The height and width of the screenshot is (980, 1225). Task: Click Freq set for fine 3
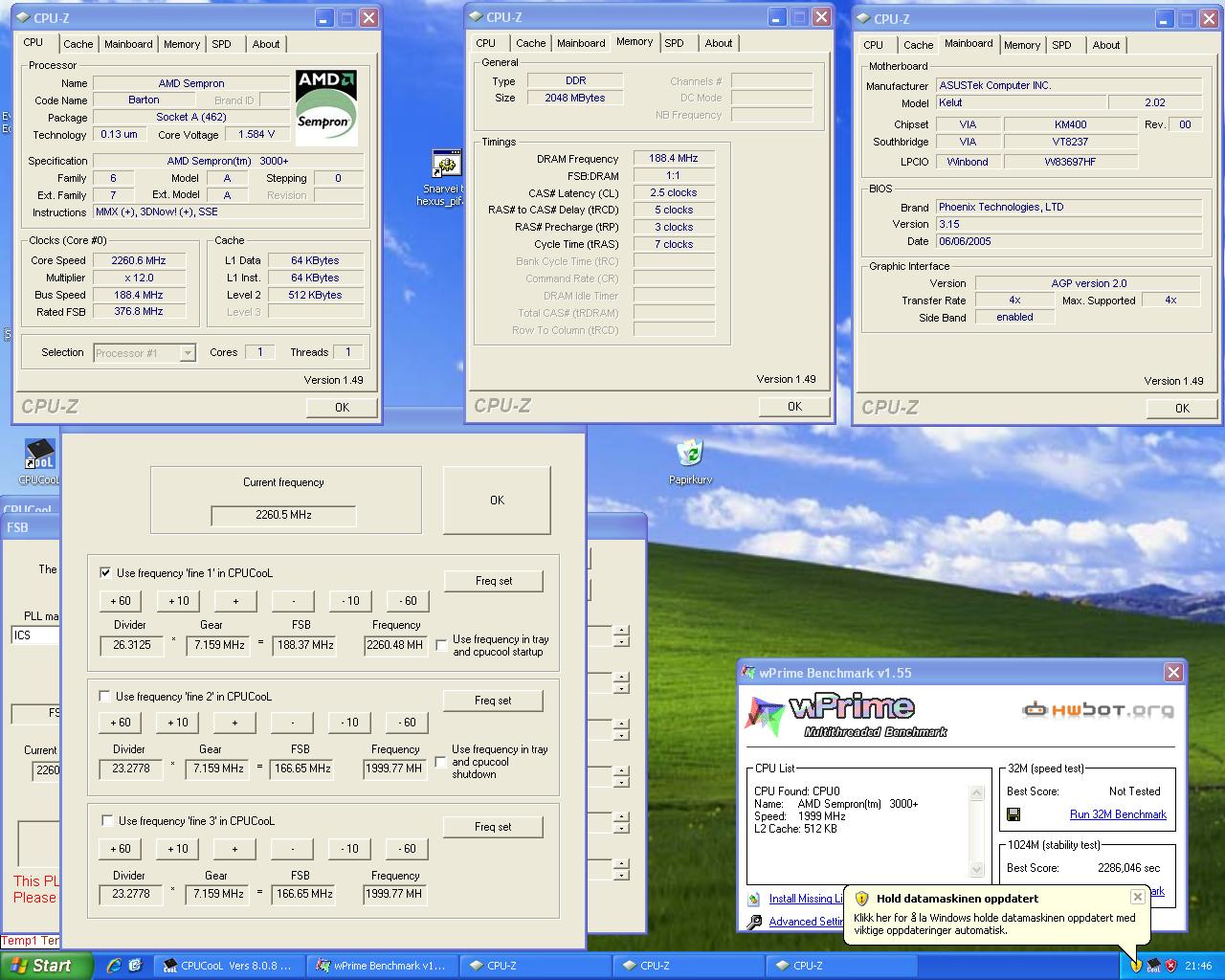click(493, 827)
